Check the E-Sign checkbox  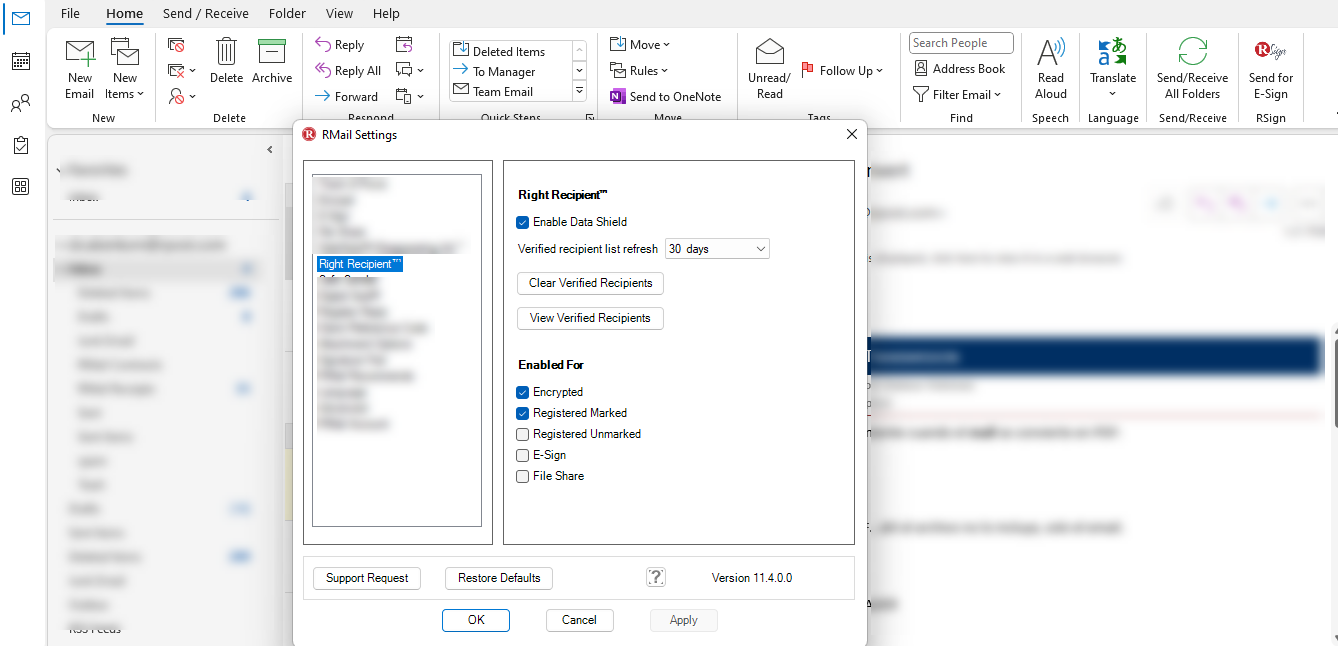click(x=522, y=455)
